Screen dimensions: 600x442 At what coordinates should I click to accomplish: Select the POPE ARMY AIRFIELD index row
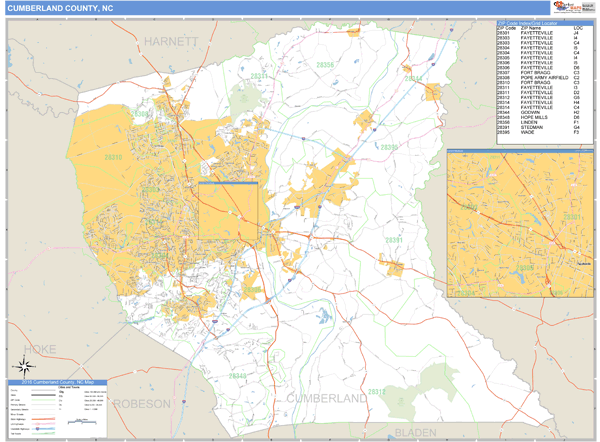[x=545, y=78]
